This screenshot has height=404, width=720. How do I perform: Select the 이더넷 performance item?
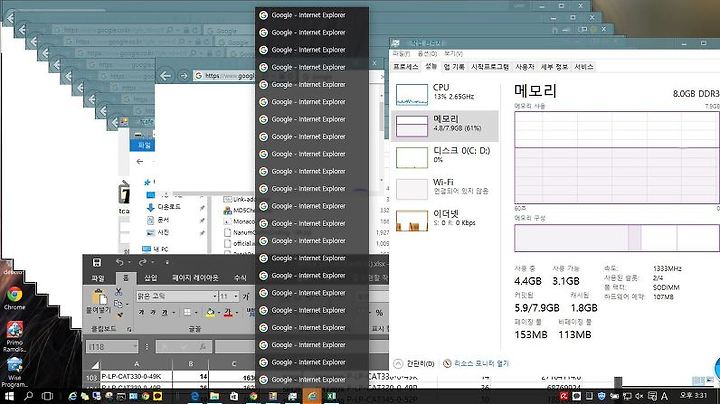pyautogui.click(x=444, y=220)
